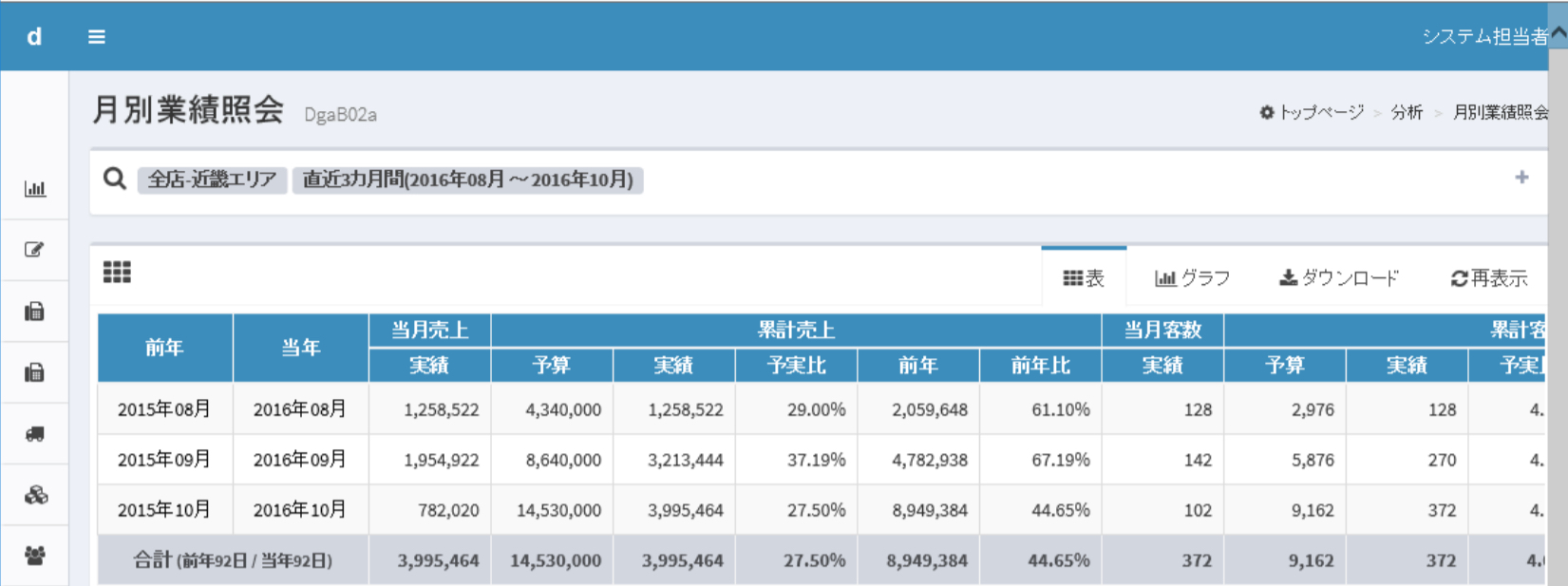Click the 2,059,648 previous year cell
The image size is (1568, 586).
(x=918, y=409)
